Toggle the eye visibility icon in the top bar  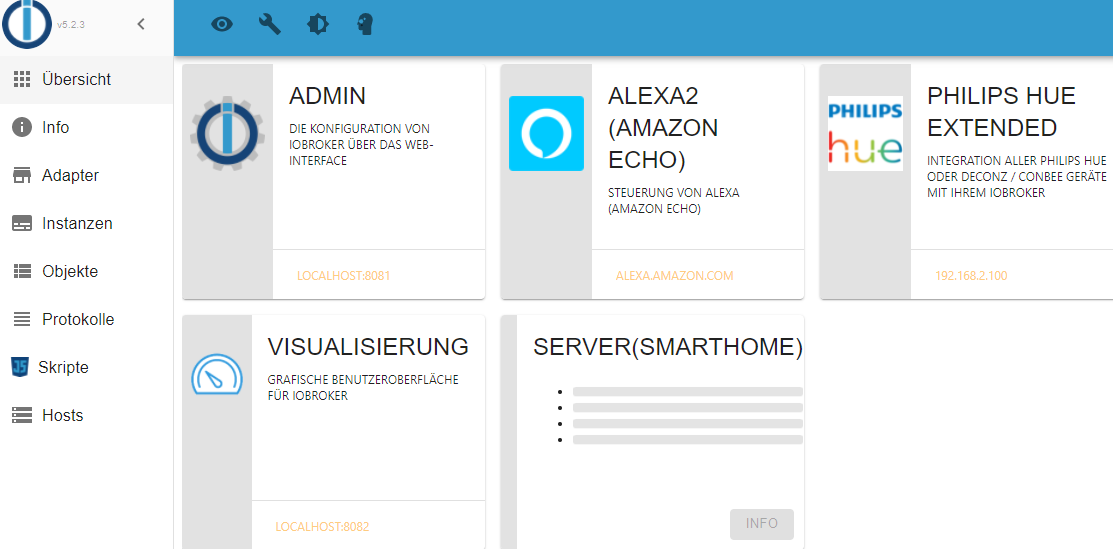click(x=222, y=24)
